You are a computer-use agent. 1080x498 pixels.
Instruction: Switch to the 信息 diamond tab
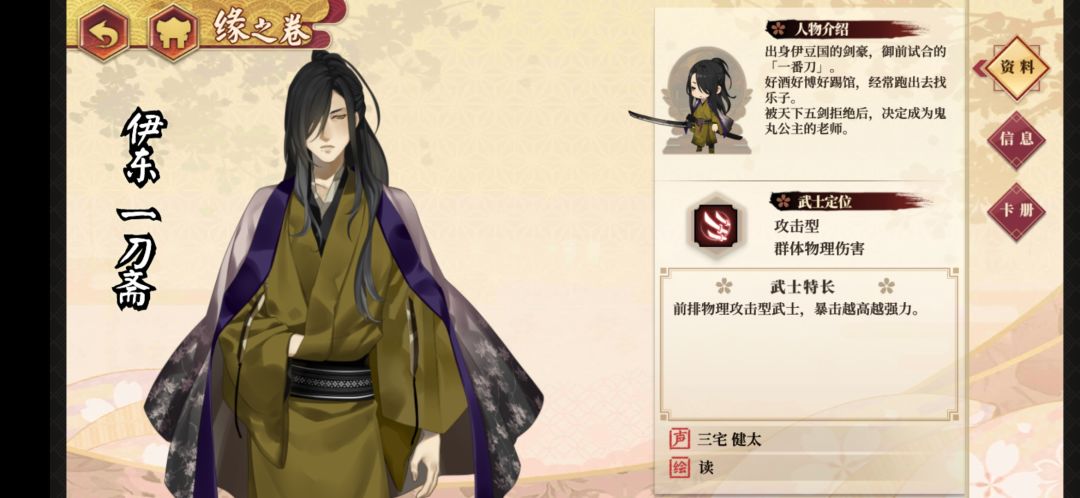[x=1017, y=140]
